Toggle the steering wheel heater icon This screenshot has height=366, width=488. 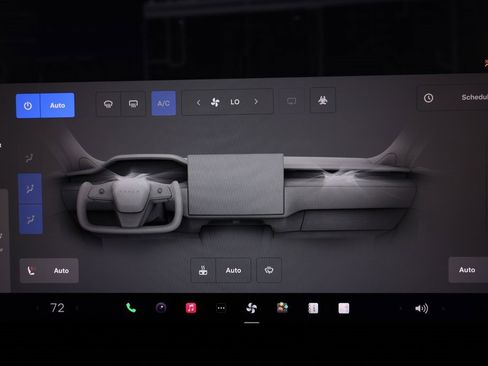click(x=203, y=270)
